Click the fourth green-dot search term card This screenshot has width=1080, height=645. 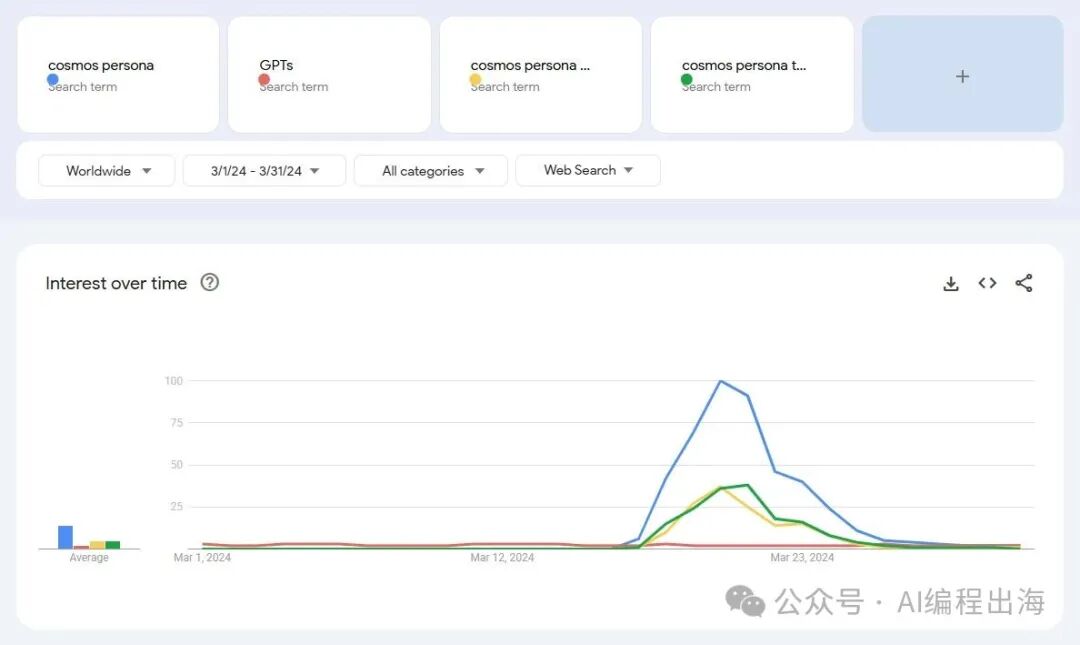751,75
